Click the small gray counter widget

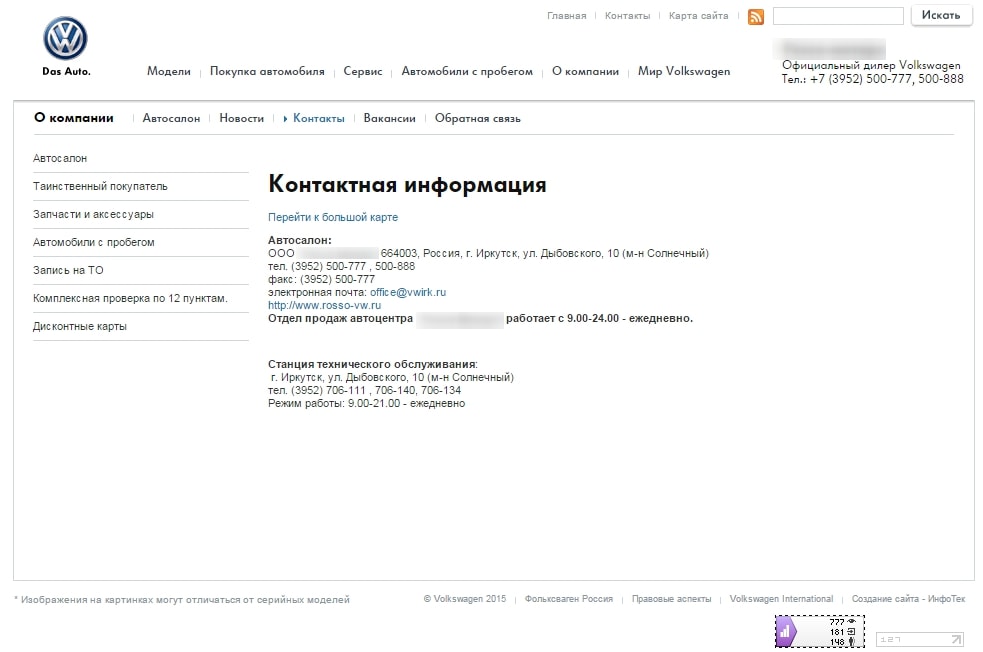[x=919, y=639]
